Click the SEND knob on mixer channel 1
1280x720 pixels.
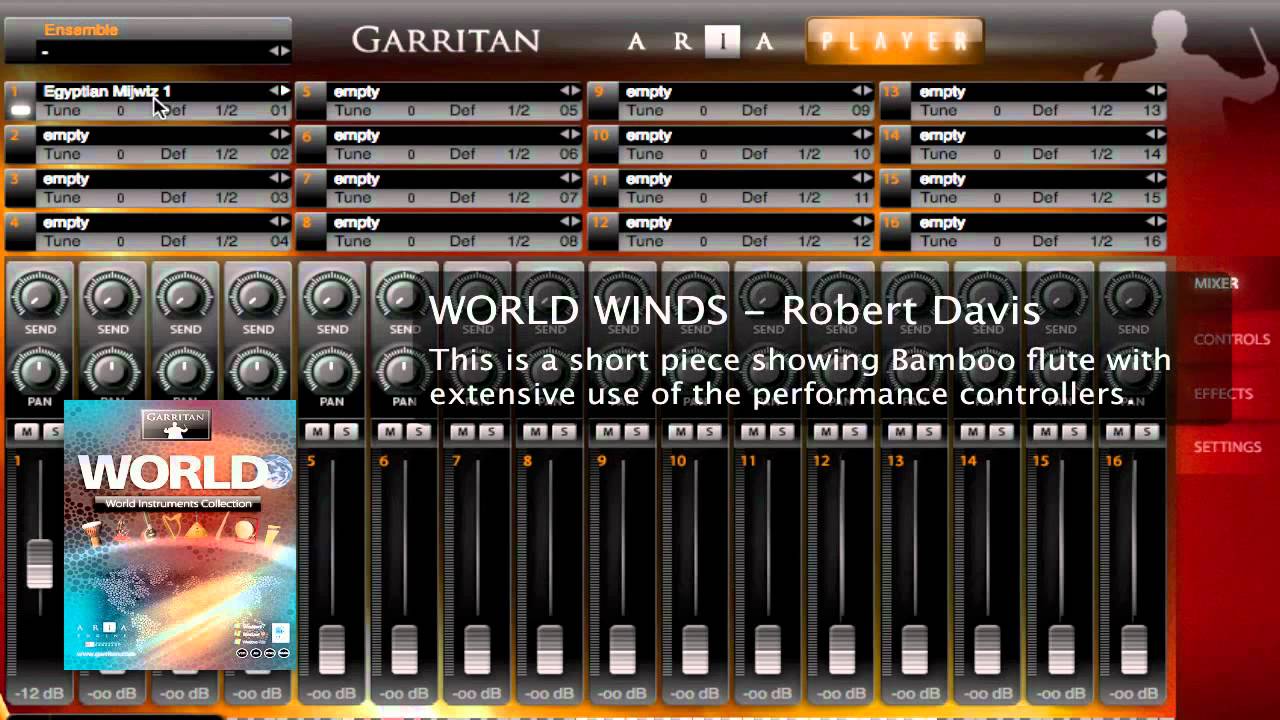pyautogui.click(x=40, y=295)
